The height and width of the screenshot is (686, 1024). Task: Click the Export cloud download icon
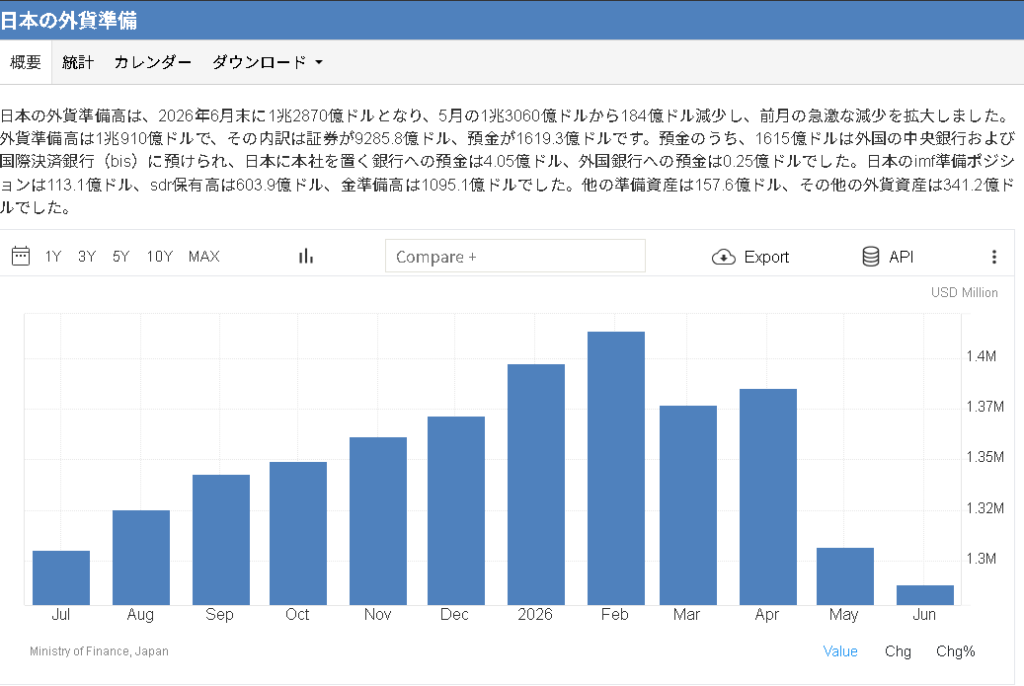723,257
